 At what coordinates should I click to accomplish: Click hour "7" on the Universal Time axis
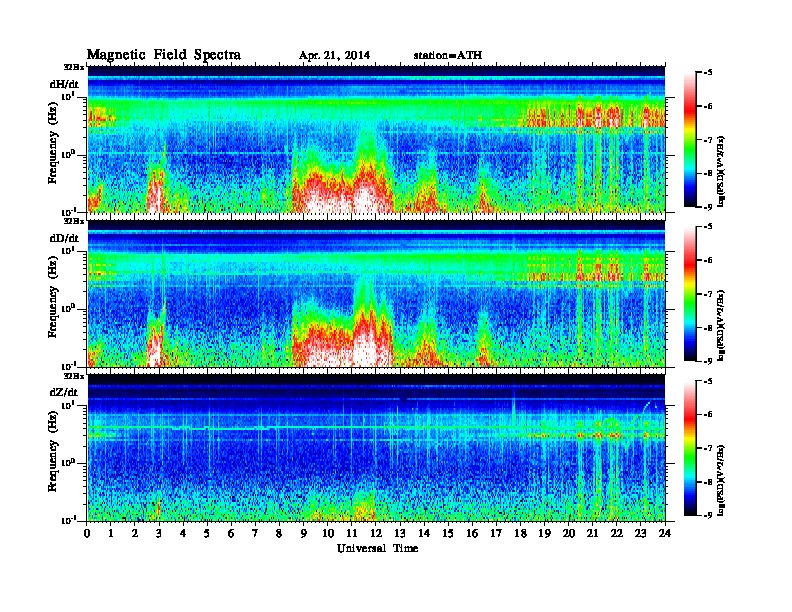coord(256,533)
